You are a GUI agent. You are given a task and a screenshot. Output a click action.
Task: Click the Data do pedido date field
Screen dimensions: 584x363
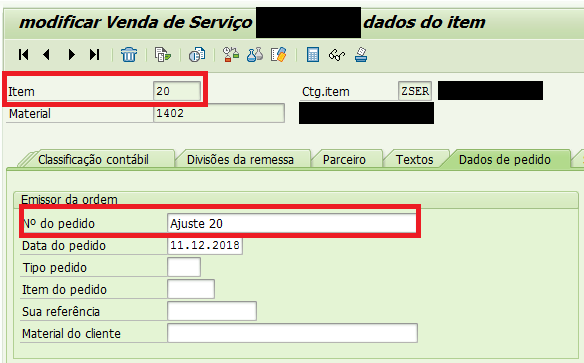pos(205,245)
